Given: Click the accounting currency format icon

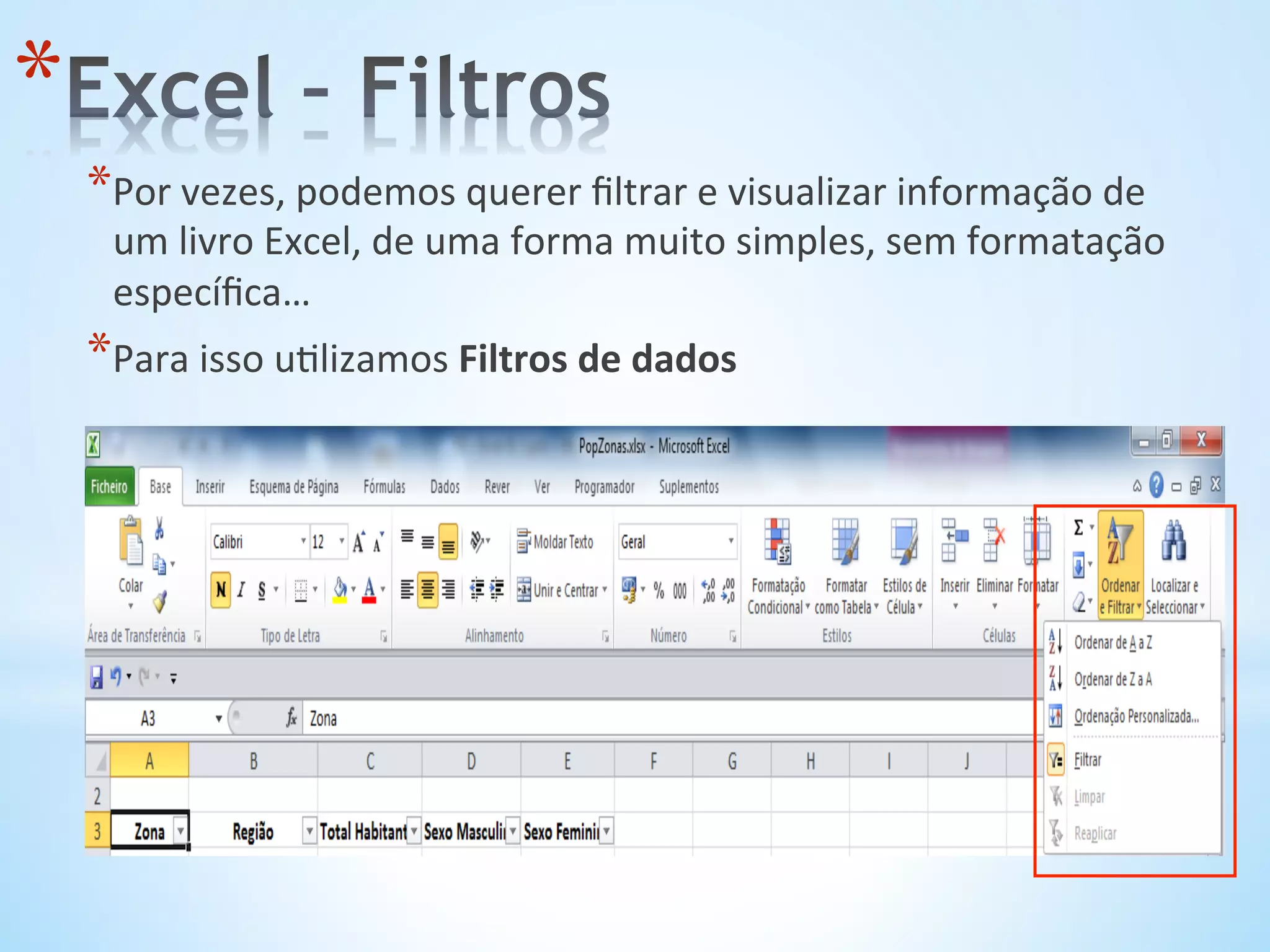Looking at the screenshot, I should [629, 589].
